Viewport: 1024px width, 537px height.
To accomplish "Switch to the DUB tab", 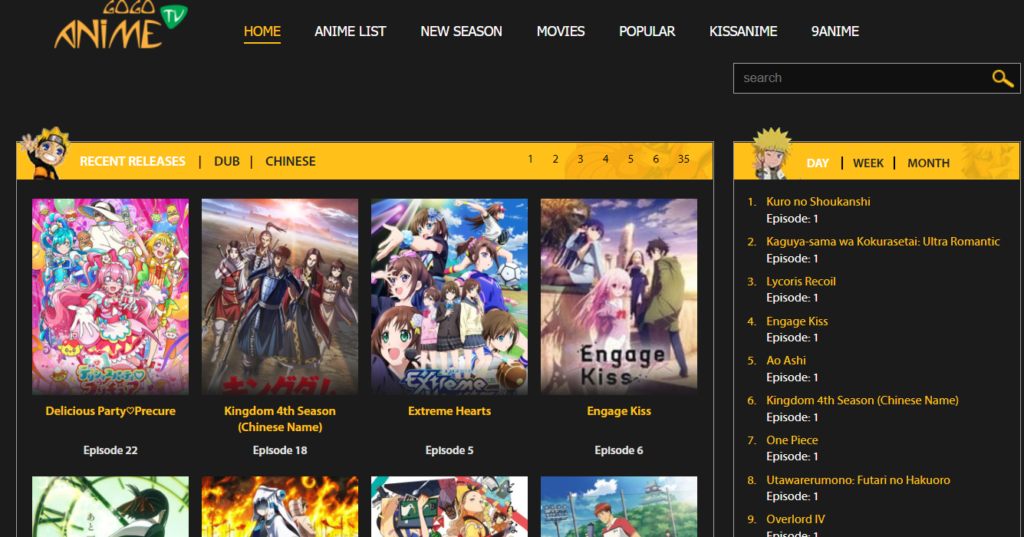I will click(227, 161).
